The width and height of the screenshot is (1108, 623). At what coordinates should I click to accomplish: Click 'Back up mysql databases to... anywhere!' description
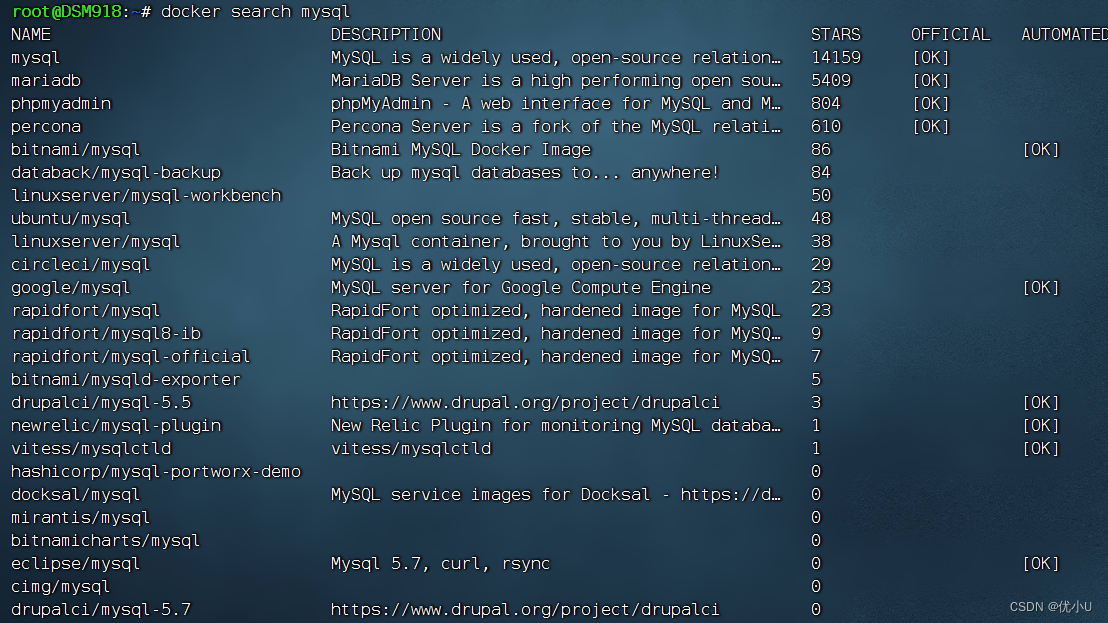point(525,173)
